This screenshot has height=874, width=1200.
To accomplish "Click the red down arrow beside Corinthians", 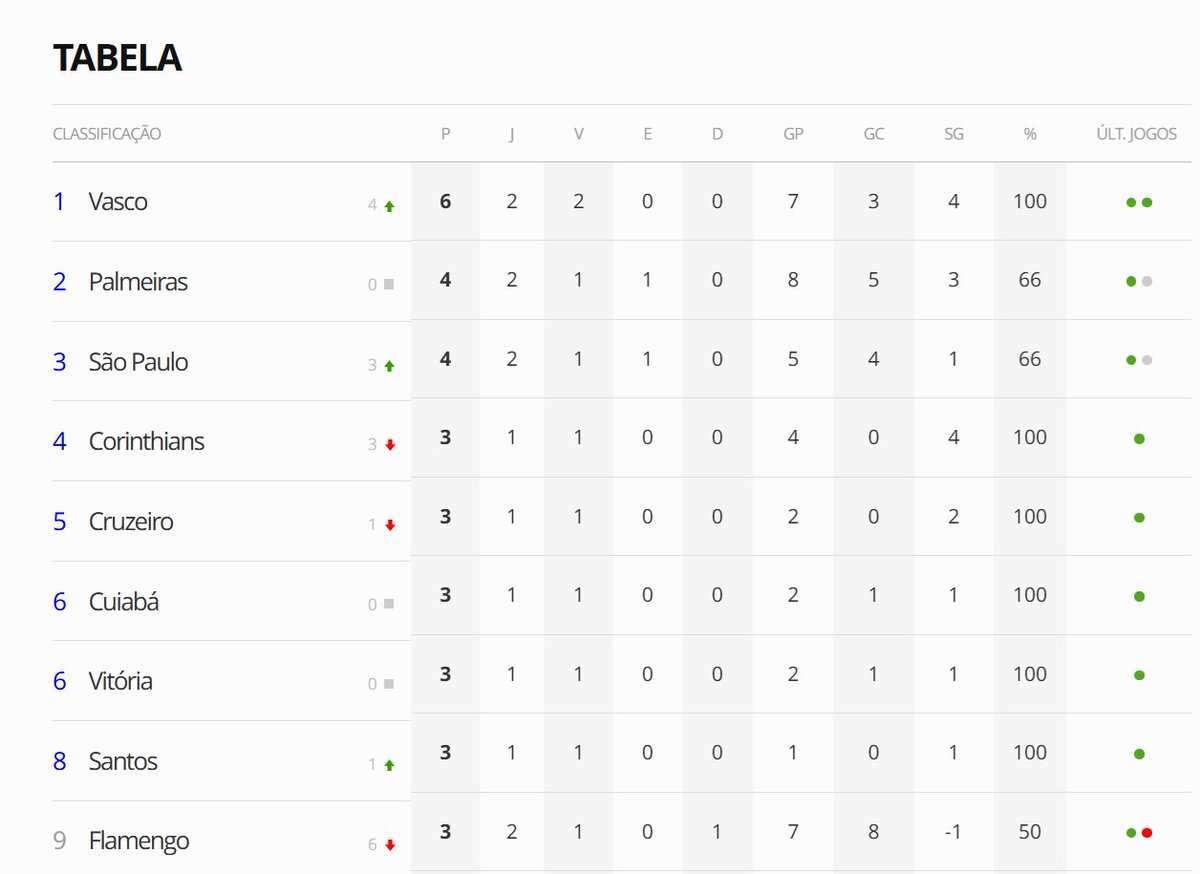I will [x=390, y=445].
